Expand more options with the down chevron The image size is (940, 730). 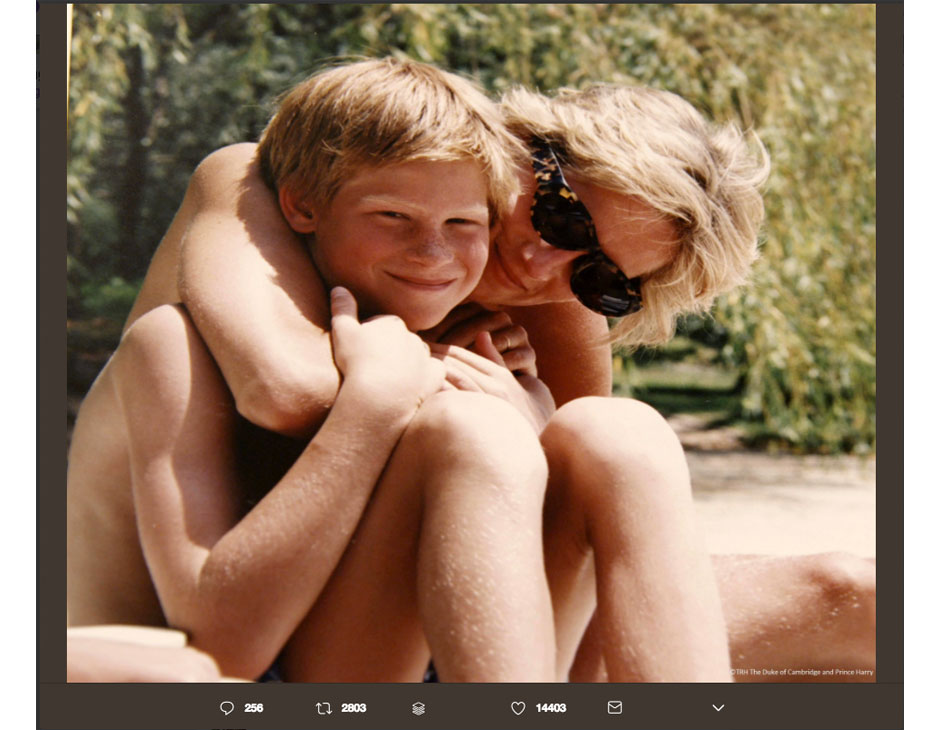coord(718,708)
